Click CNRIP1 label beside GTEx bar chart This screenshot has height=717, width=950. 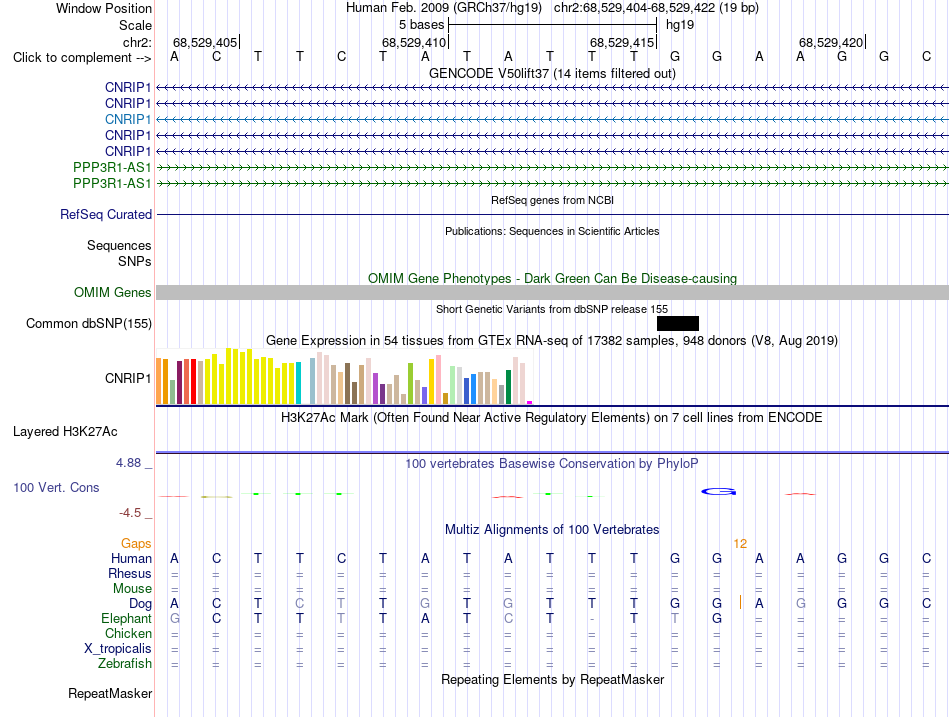(x=128, y=378)
